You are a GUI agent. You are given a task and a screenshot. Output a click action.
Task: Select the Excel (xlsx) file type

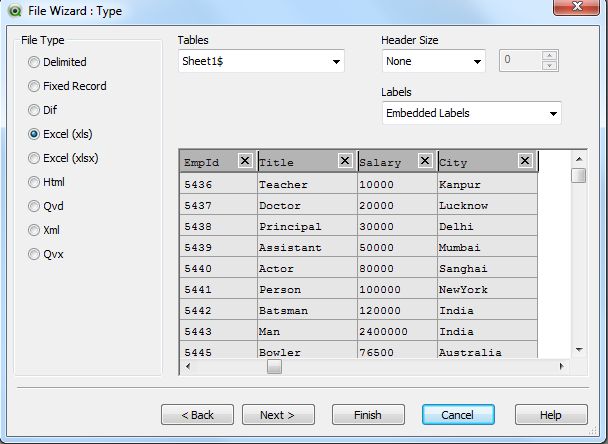coord(63,158)
